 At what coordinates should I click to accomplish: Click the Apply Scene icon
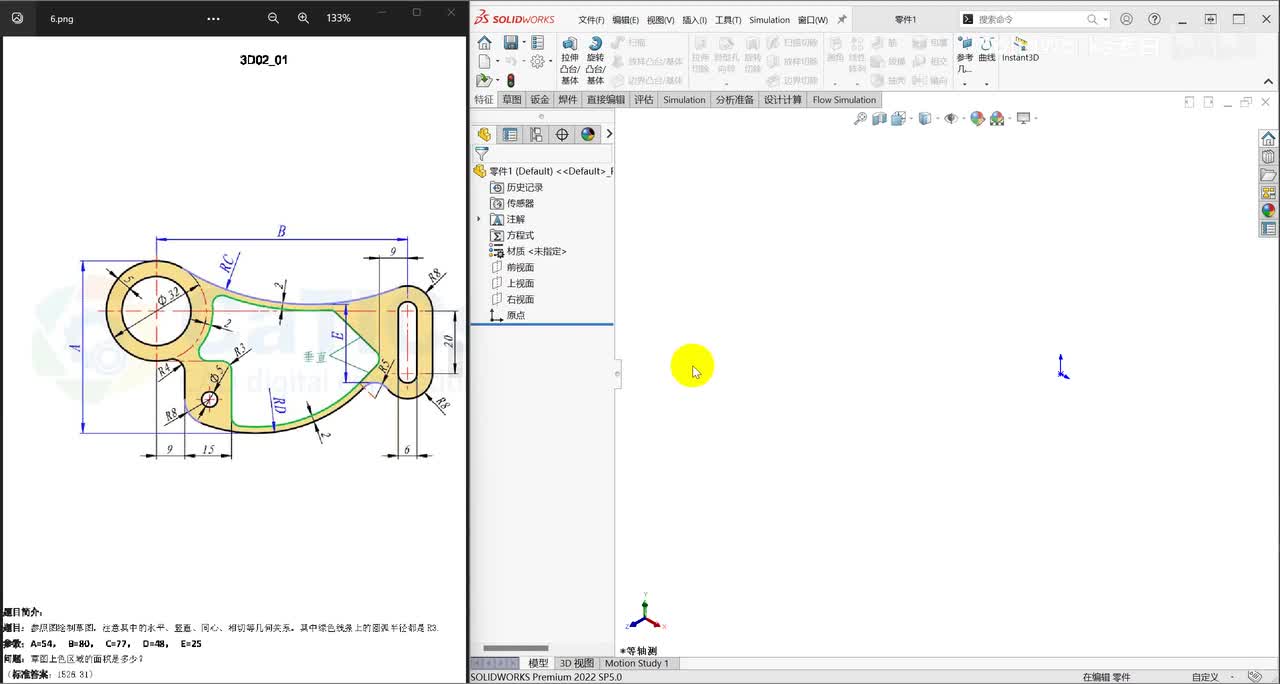coord(997,118)
